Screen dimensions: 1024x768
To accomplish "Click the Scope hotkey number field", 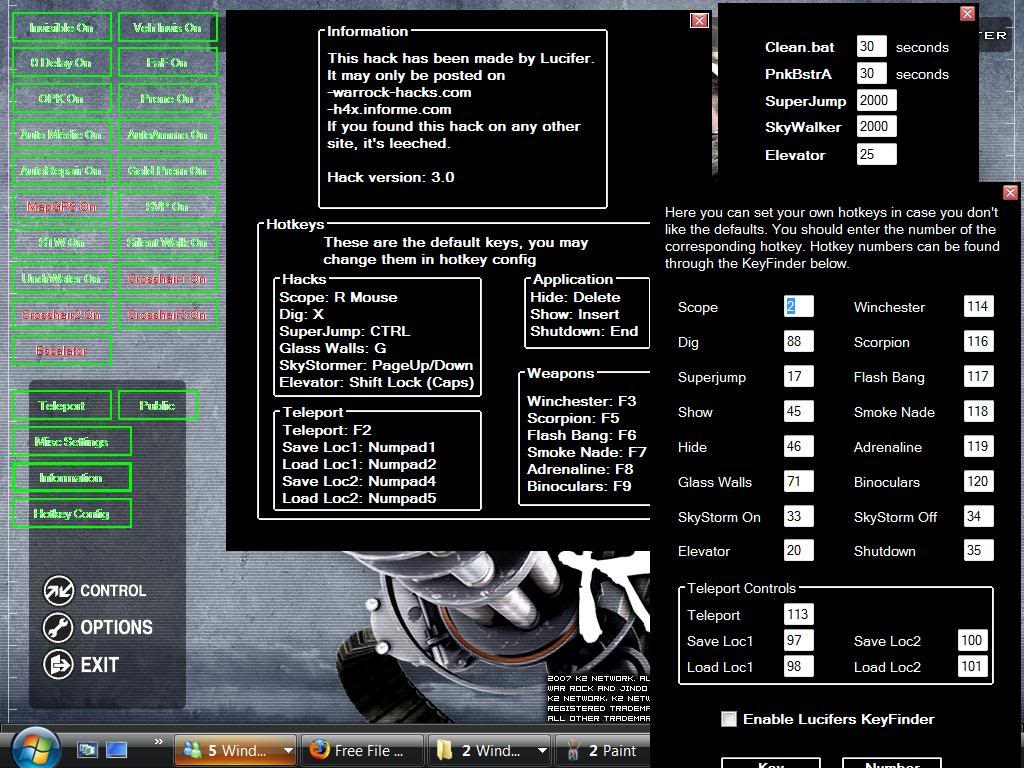I will point(799,306).
